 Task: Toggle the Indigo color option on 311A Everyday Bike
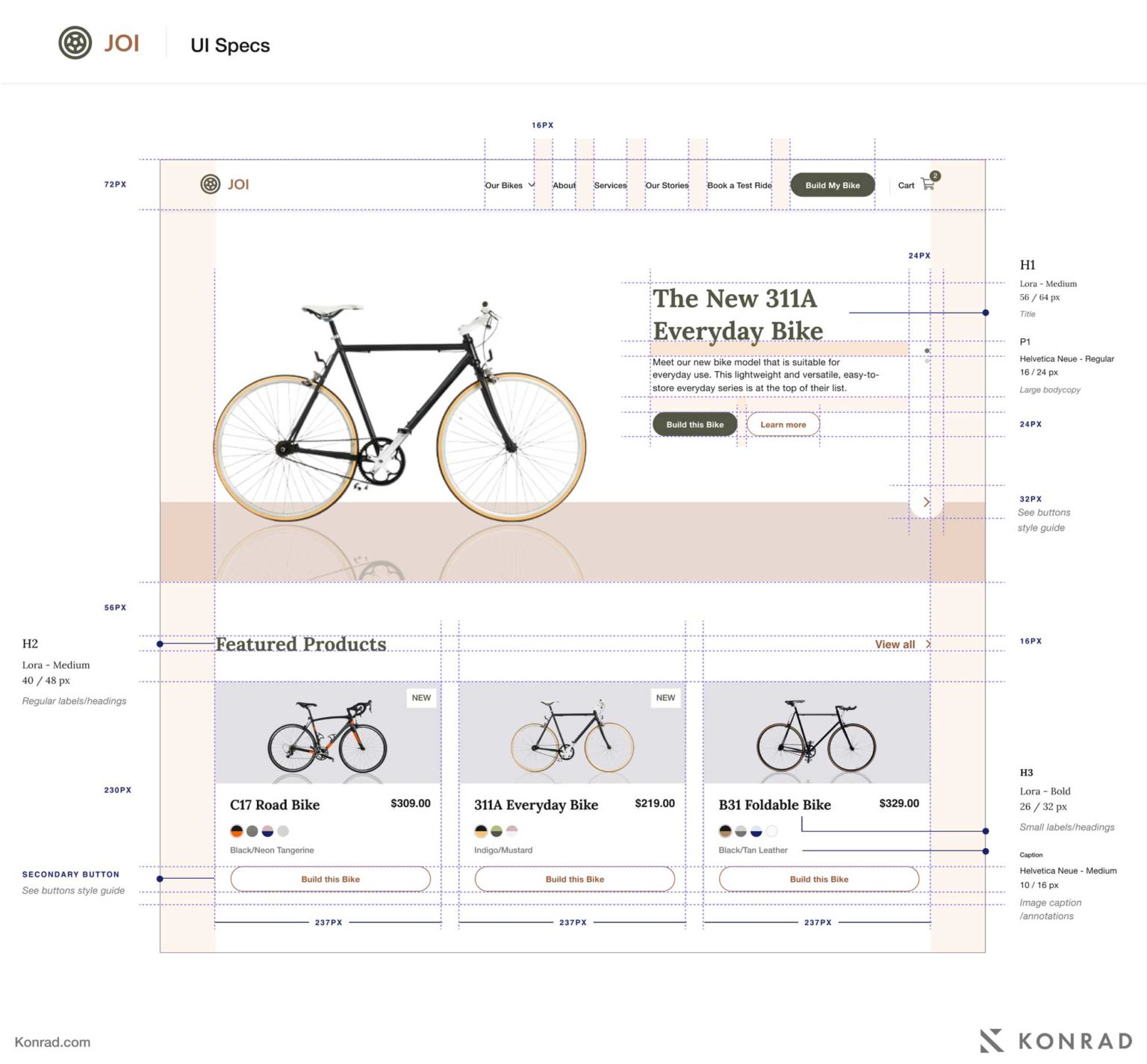pos(481,830)
